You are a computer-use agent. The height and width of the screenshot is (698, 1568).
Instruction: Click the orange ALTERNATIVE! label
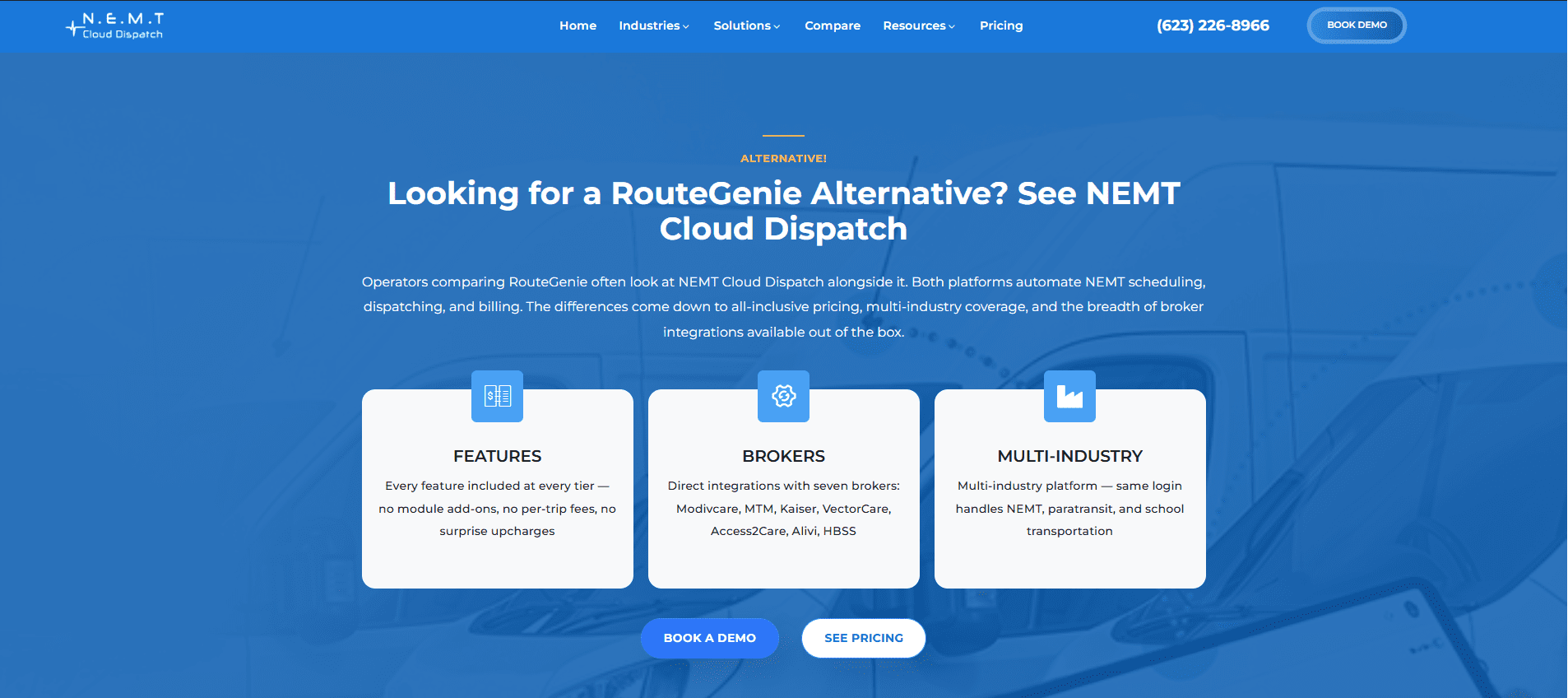point(783,158)
